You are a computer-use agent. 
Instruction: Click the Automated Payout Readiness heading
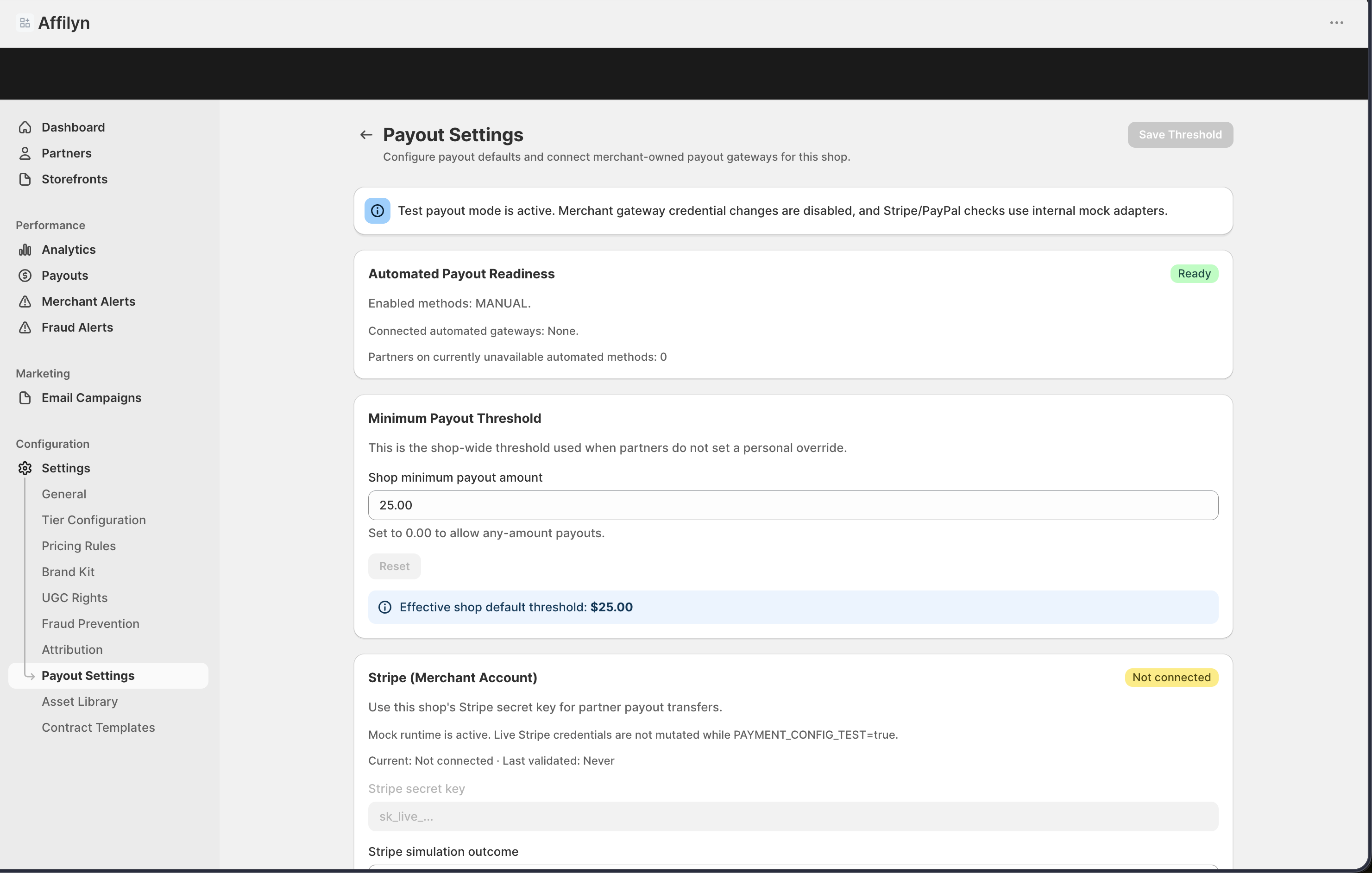pyautogui.click(x=461, y=274)
